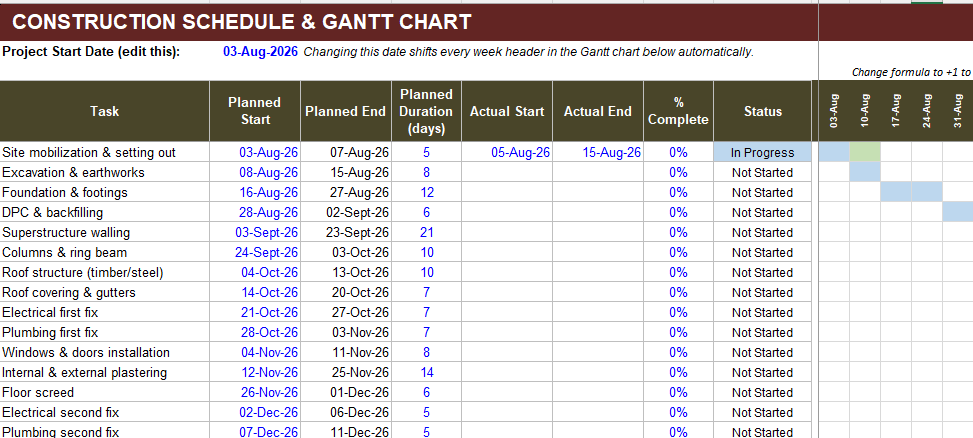Viewport: 973px width, 438px height.
Task: Click the 17-Aug Gantt week header
Action: pos(896,112)
